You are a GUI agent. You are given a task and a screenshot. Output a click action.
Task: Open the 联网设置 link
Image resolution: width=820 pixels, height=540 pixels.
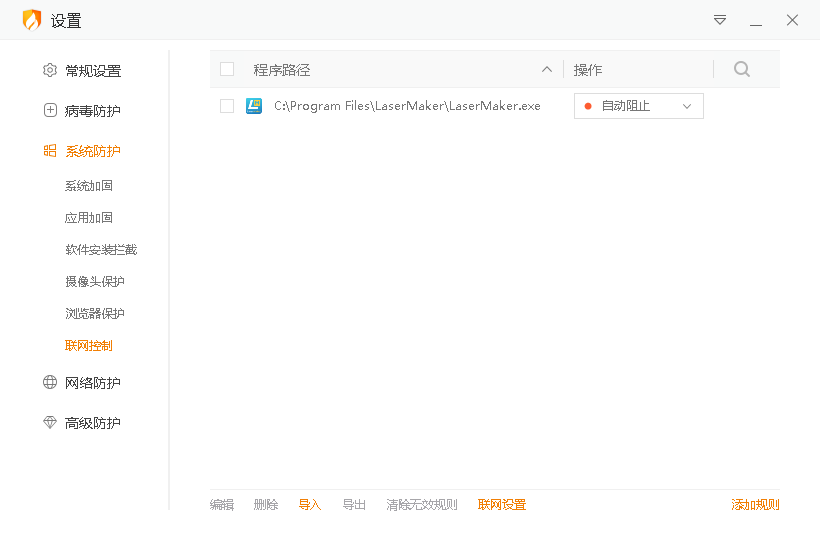coord(502,505)
